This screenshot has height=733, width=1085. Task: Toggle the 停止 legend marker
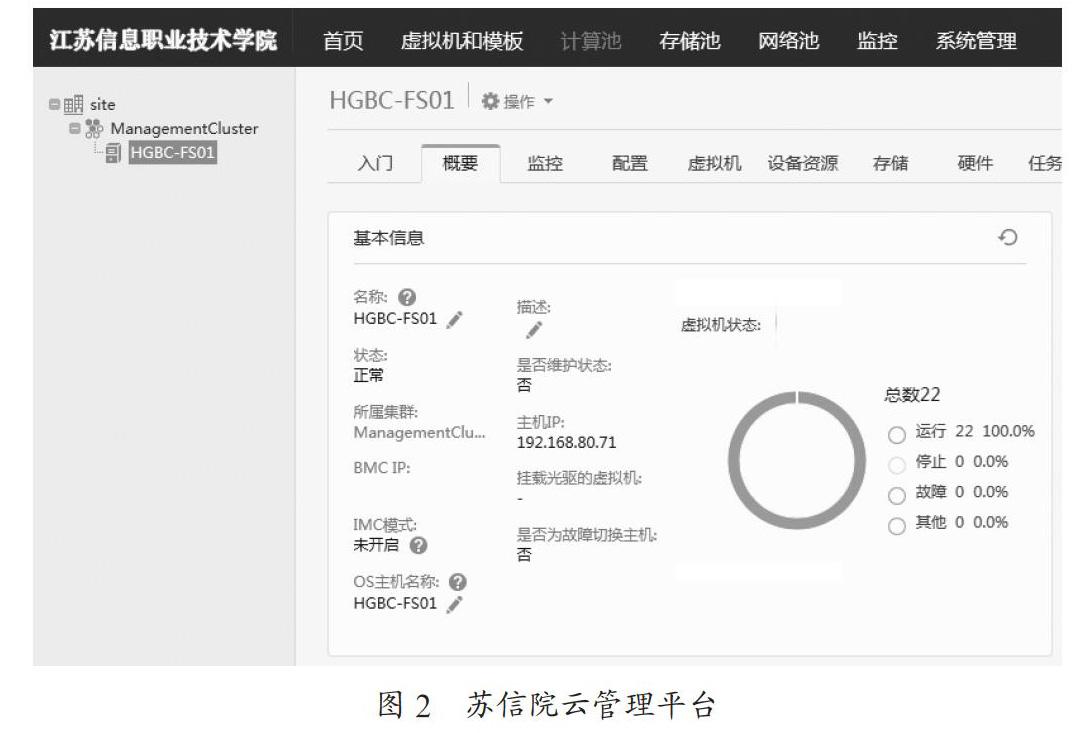[897, 465]
